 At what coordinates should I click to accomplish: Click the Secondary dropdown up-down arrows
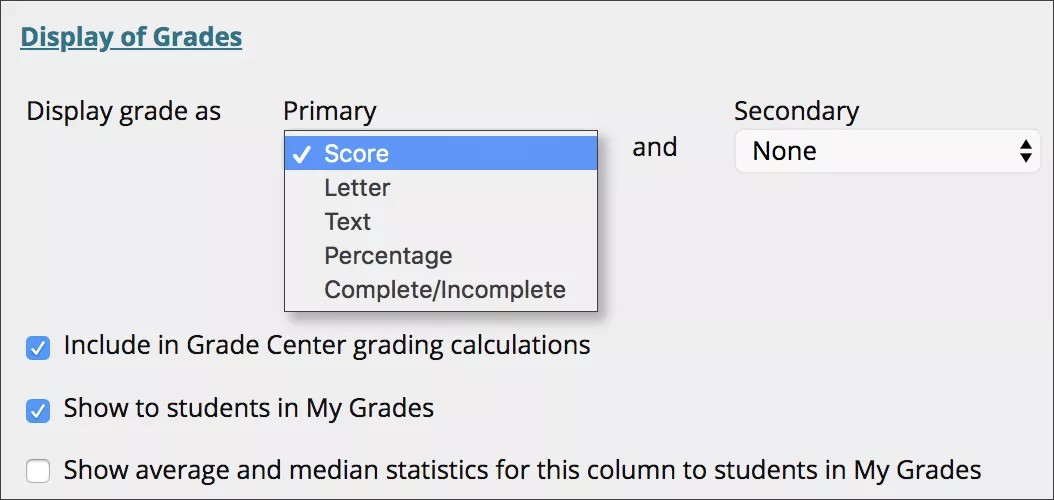click(1025, 151)
